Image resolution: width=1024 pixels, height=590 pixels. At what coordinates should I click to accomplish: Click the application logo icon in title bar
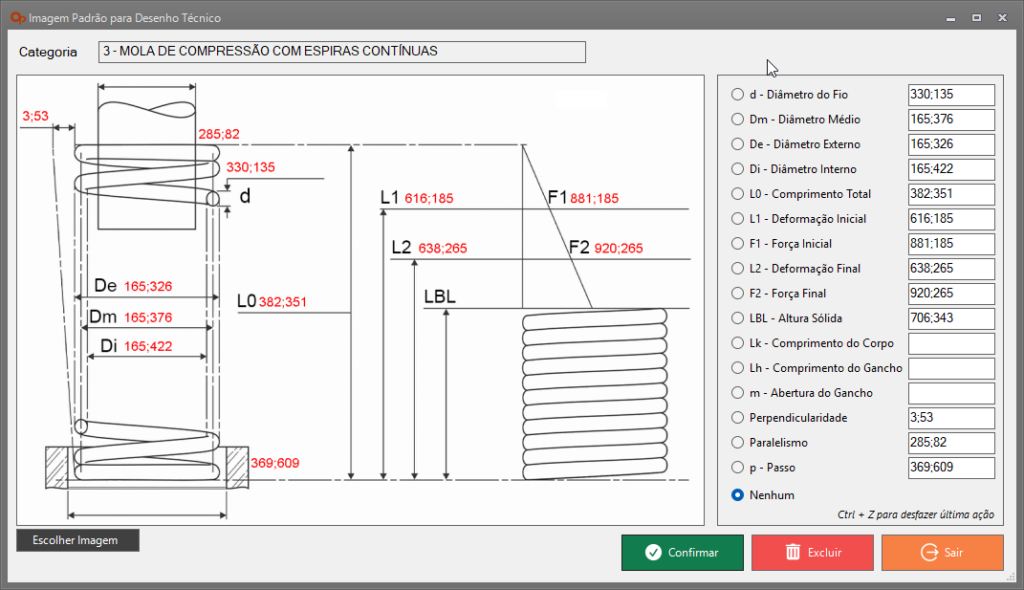click(x=15, y=18)
